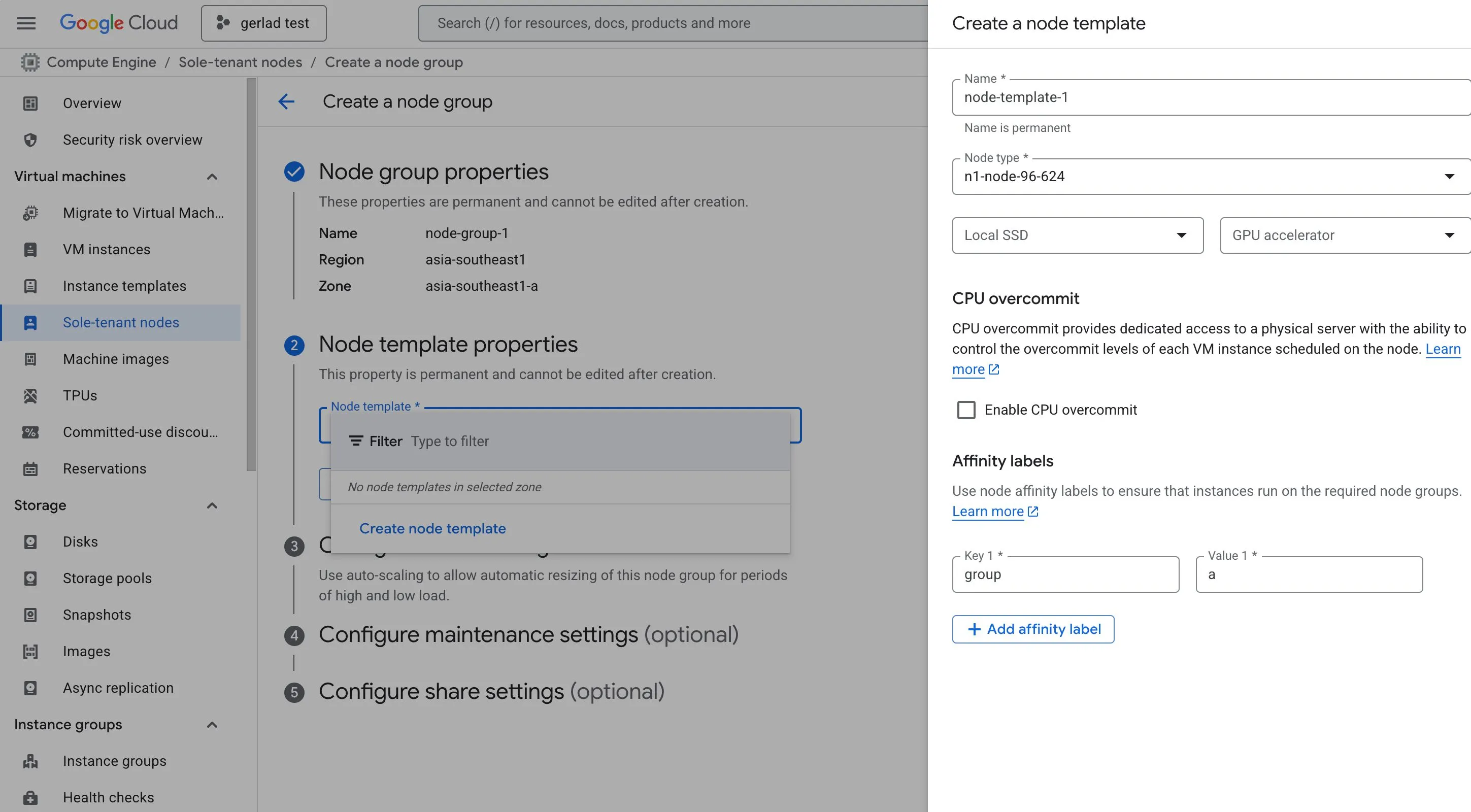Click the Machine images icon
Image resolution: width=1471 pixels, height=812 pixels.
pos(30,359)
